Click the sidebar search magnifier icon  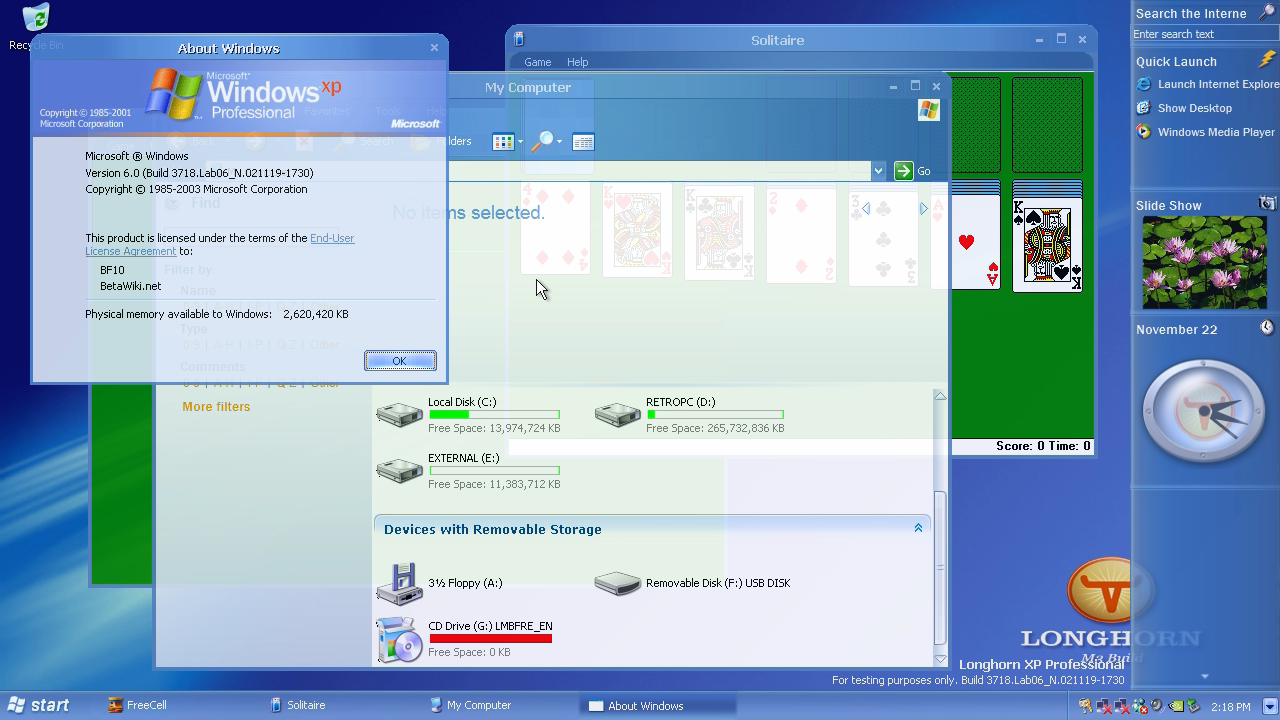pyautogui.click(x=1266, y=13)
